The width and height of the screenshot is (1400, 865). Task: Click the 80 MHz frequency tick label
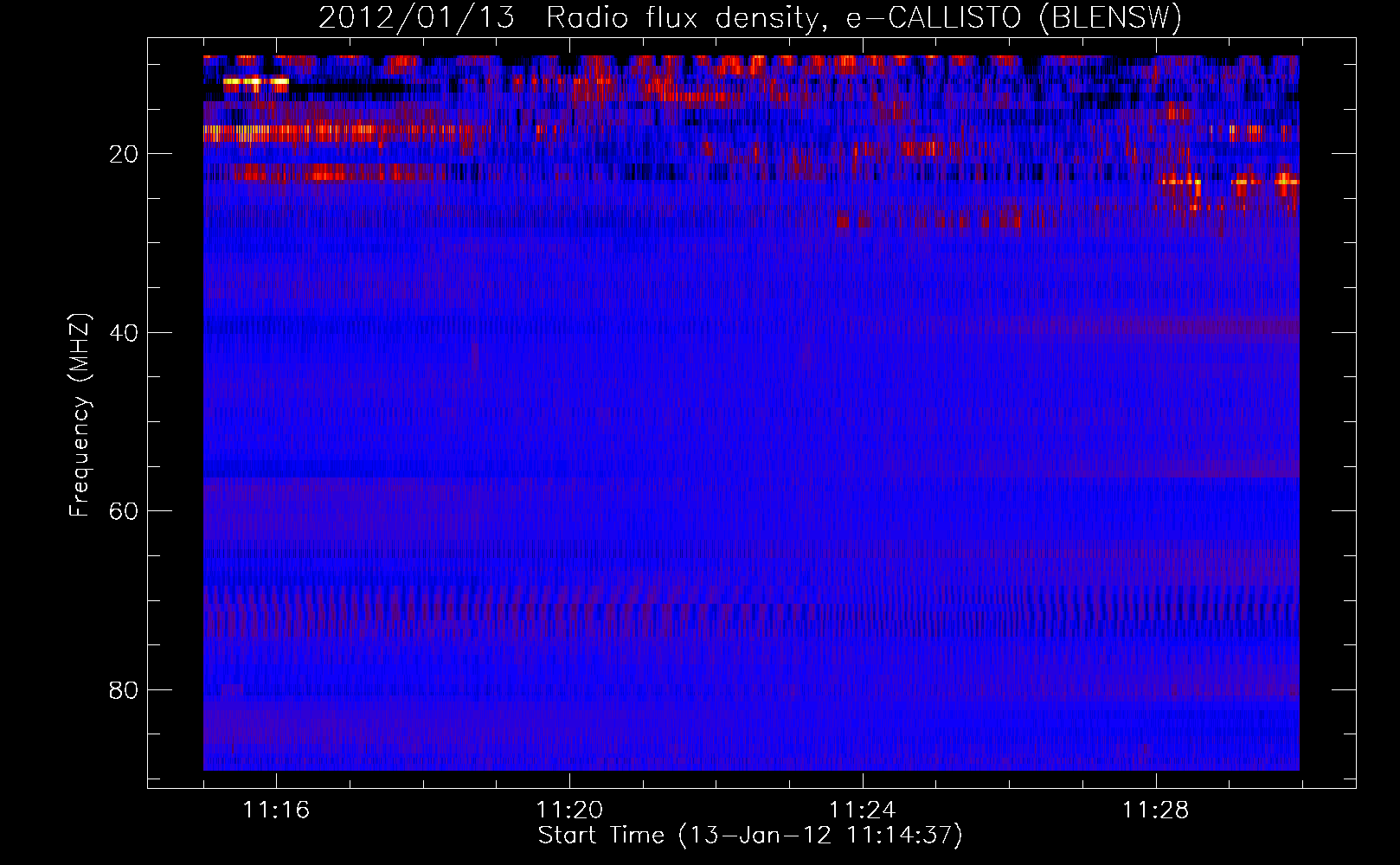[124, 690]
